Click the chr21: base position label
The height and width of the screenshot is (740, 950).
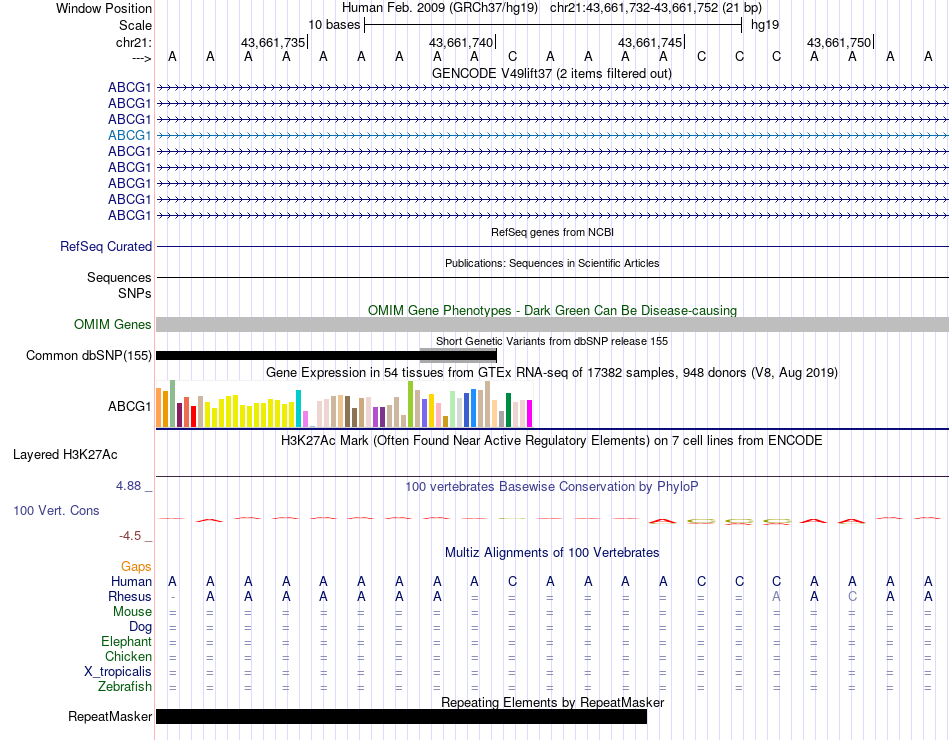(133, 42)
